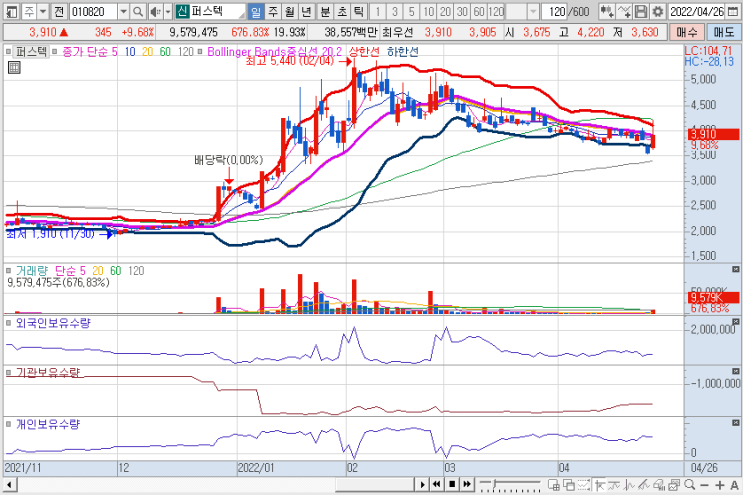
Task: Close the 기관보유수량 panel x icon
Action: tap(735, 371)
